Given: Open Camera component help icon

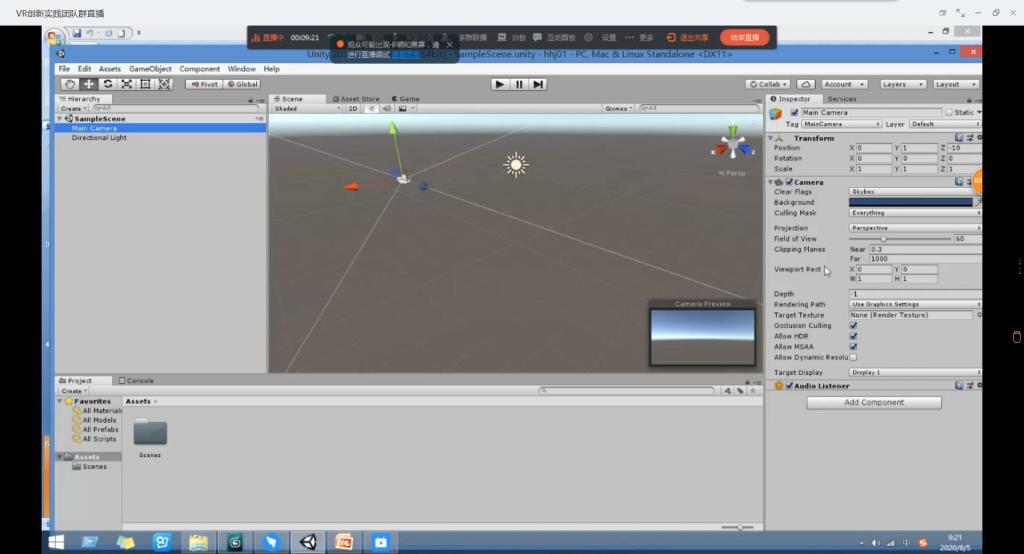Looking at the screenshot, I should (959, 182).
